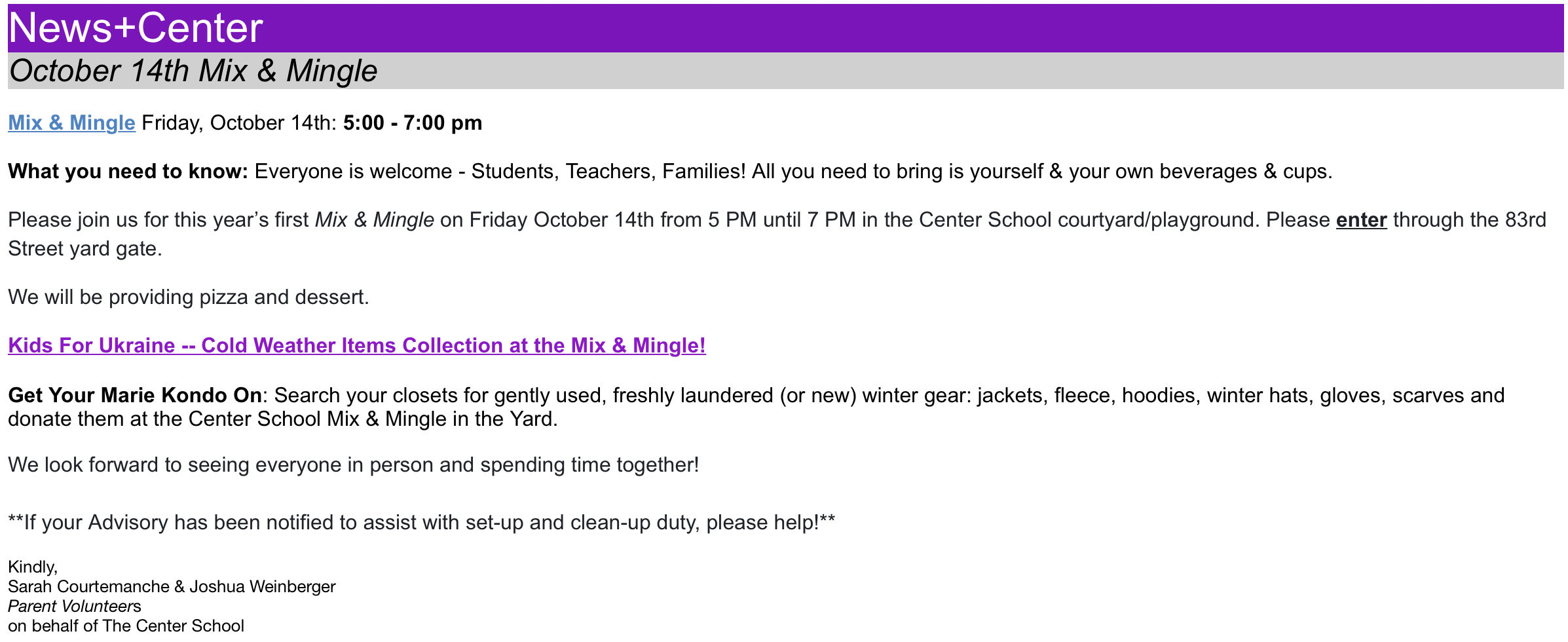This screenshot has height=642, width=1568.
Task: Click the pizza and dessert sentence
Action: coord(189,297)
